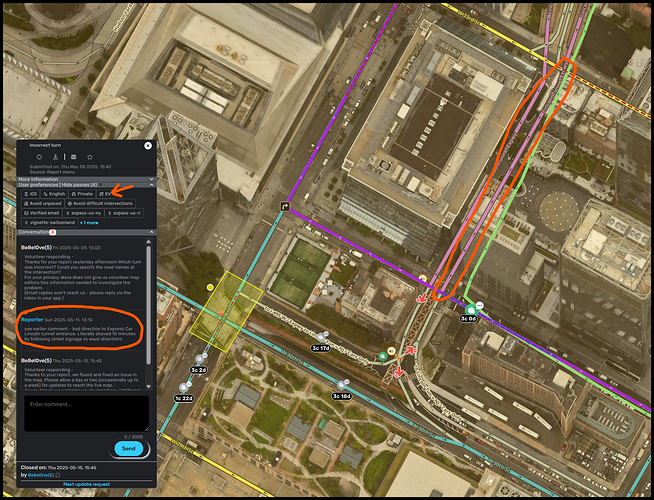Click the target/center-on-report icon
This screenshot has width=654, height=500.
[x=39, y=157]
